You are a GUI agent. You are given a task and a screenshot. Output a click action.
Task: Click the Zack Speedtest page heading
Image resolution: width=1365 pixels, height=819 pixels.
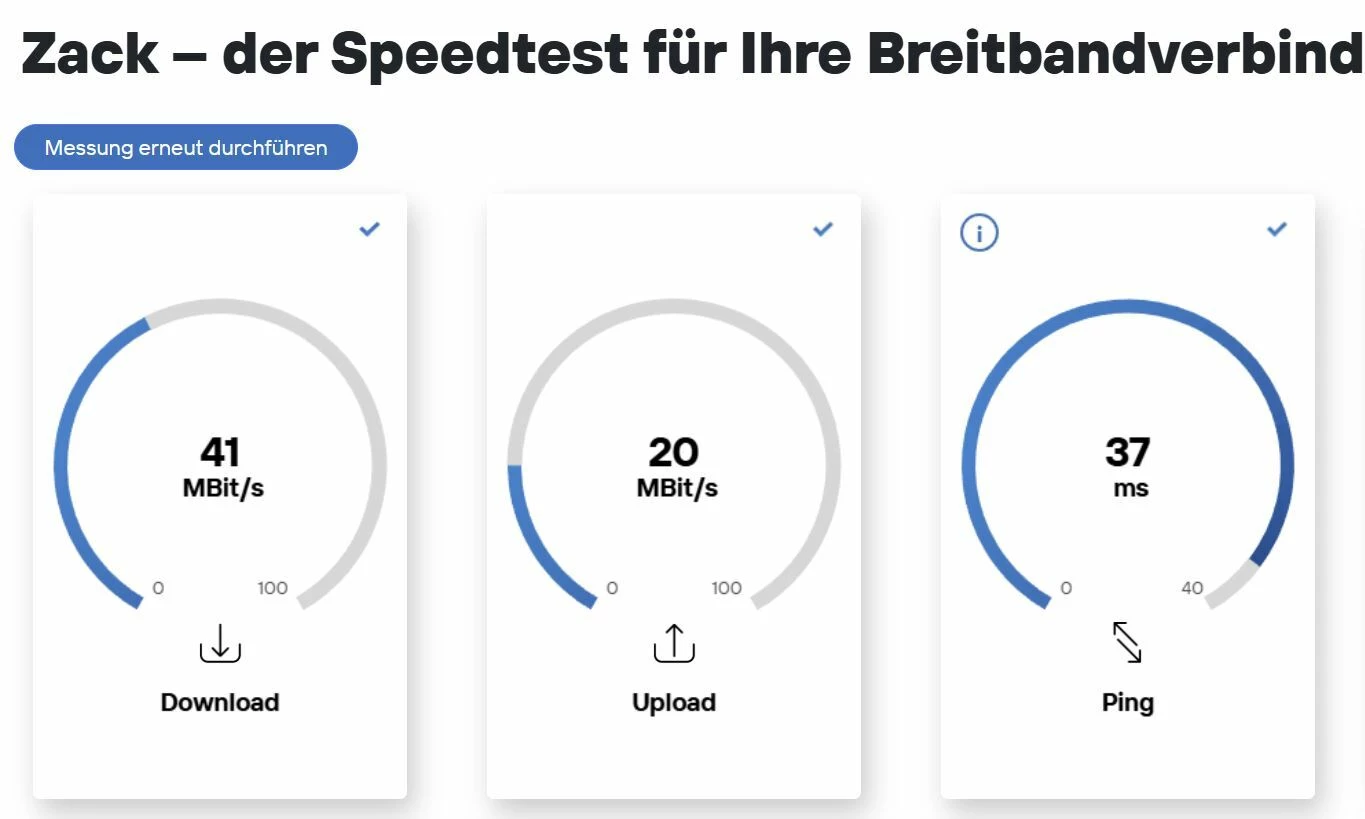[x=692, y=52]
